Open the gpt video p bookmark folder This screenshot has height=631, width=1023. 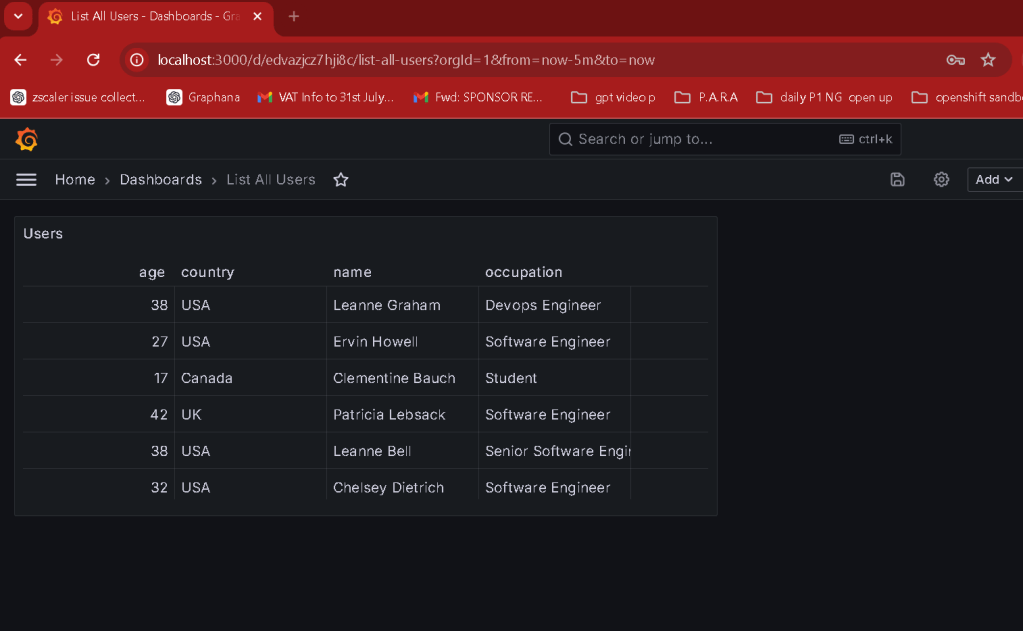613,97
